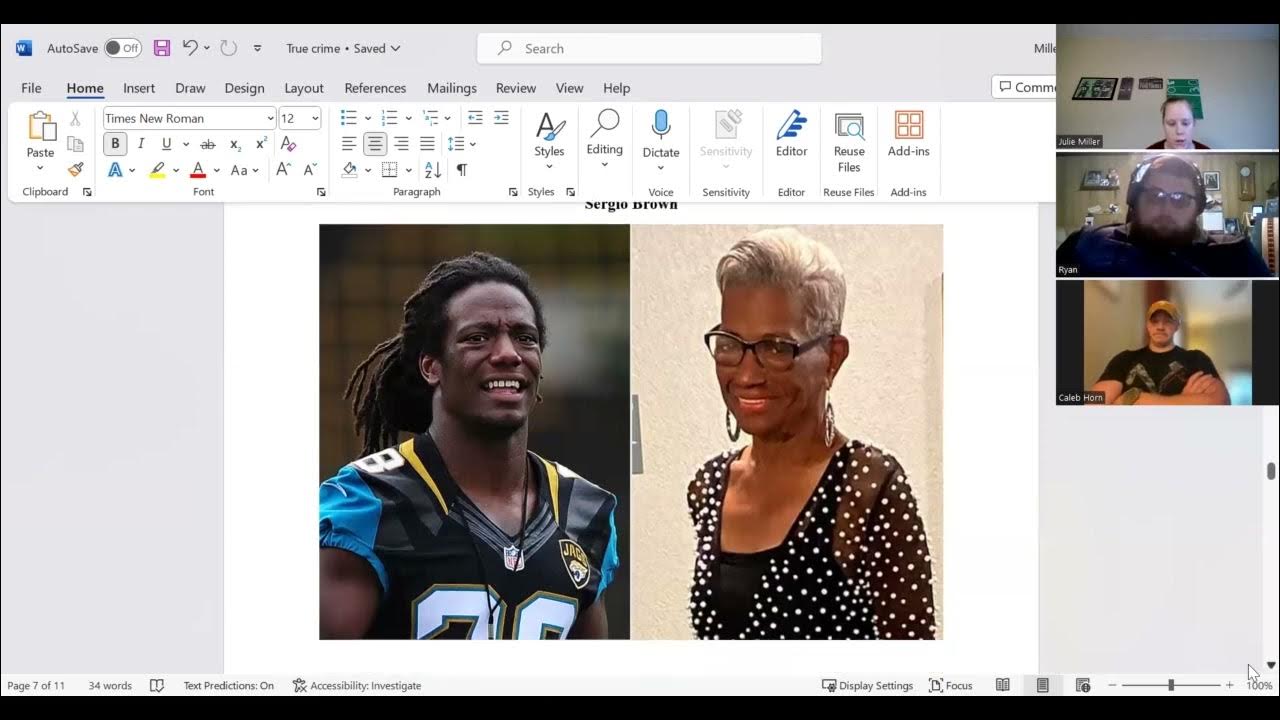1280x720 pixels.
Task: Open the line spacing options dropdown
Action: pyautogui.click(x=462, y=143)
